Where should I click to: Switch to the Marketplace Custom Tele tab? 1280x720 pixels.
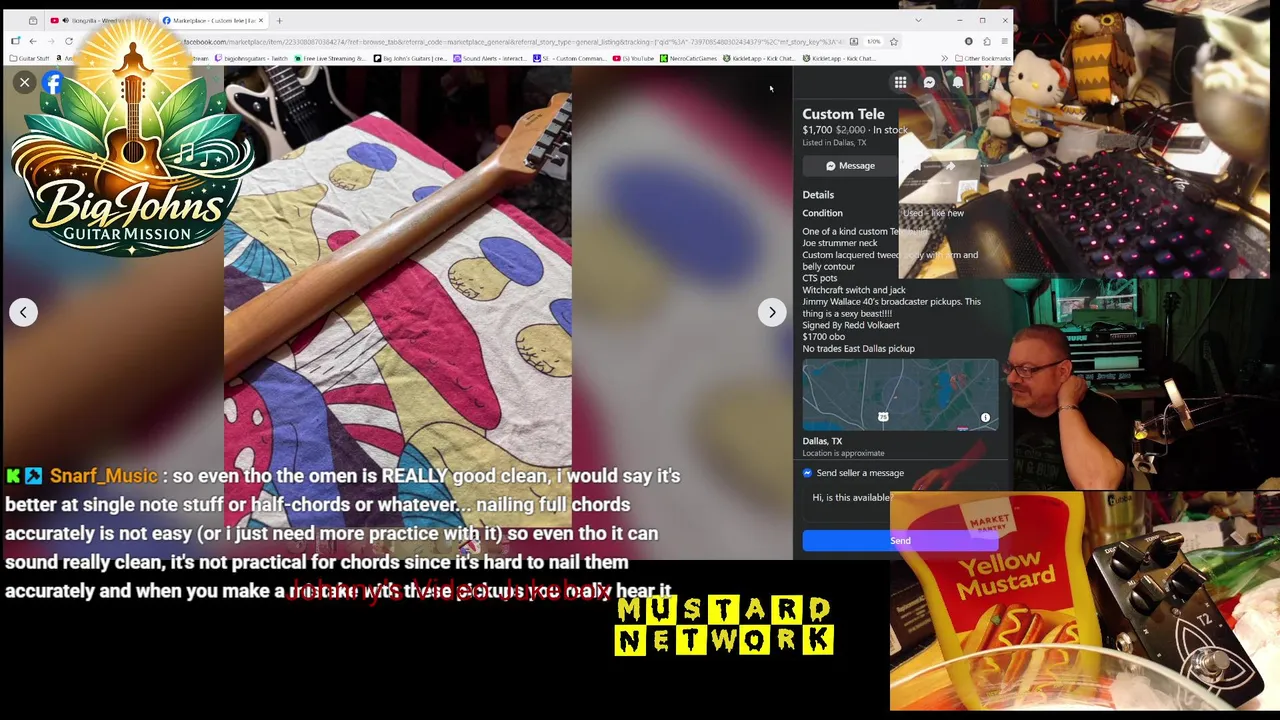coord(213,20)
